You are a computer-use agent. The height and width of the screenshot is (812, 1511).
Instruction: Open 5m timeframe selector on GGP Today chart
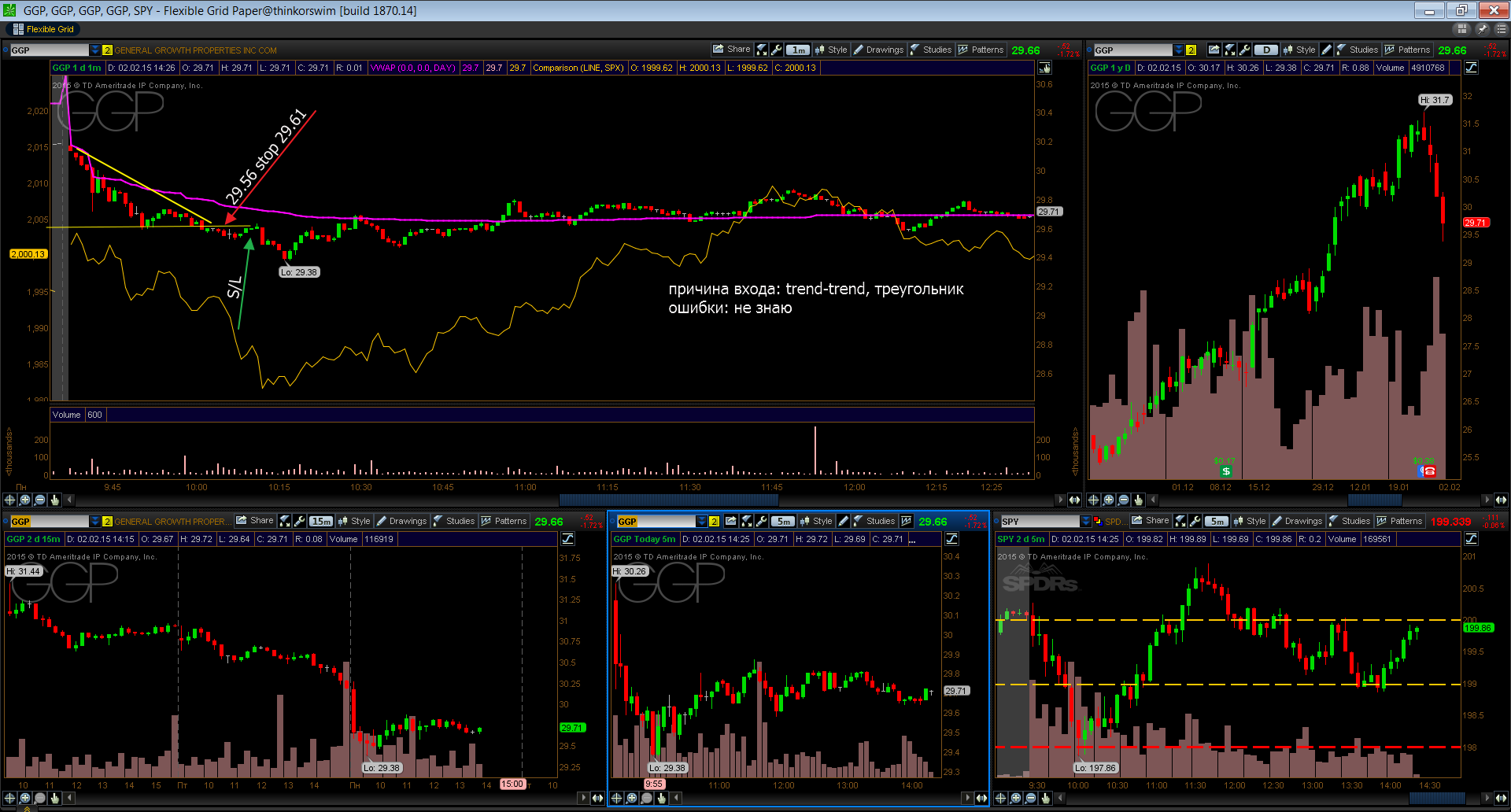pos(783,521)
